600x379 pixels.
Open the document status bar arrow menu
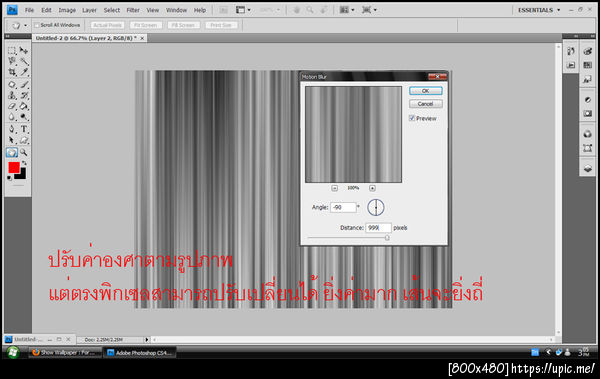(x=147, y=340)
